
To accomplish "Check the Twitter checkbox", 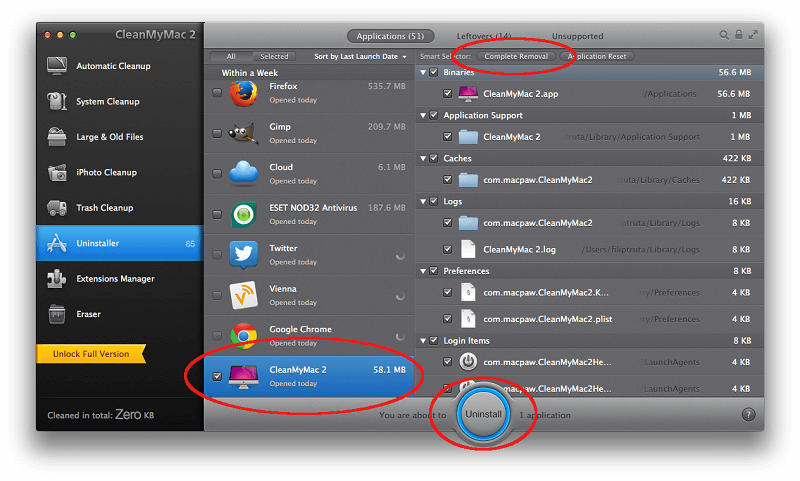I will click(x=217, y=255).
